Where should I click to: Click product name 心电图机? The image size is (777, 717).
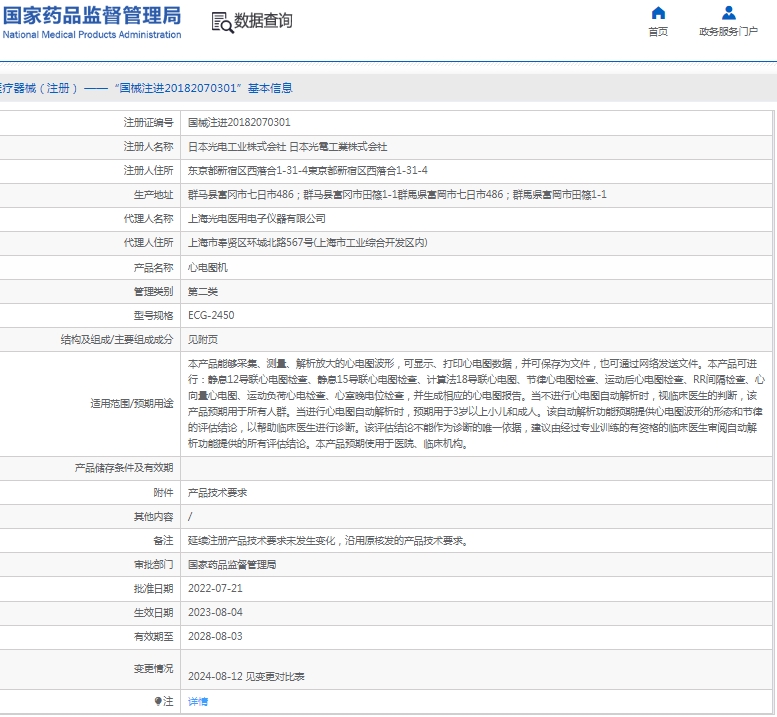[208, 268]
